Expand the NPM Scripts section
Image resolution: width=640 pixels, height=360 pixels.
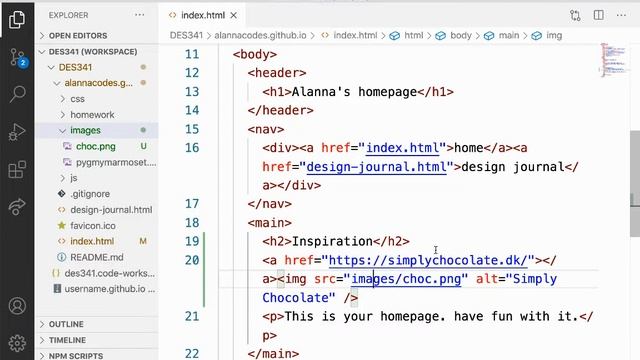coord(97,356)
